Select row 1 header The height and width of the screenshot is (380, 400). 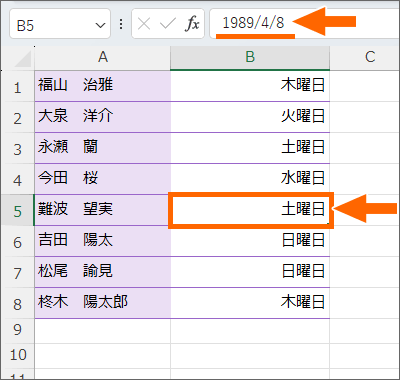click(17, 86)
